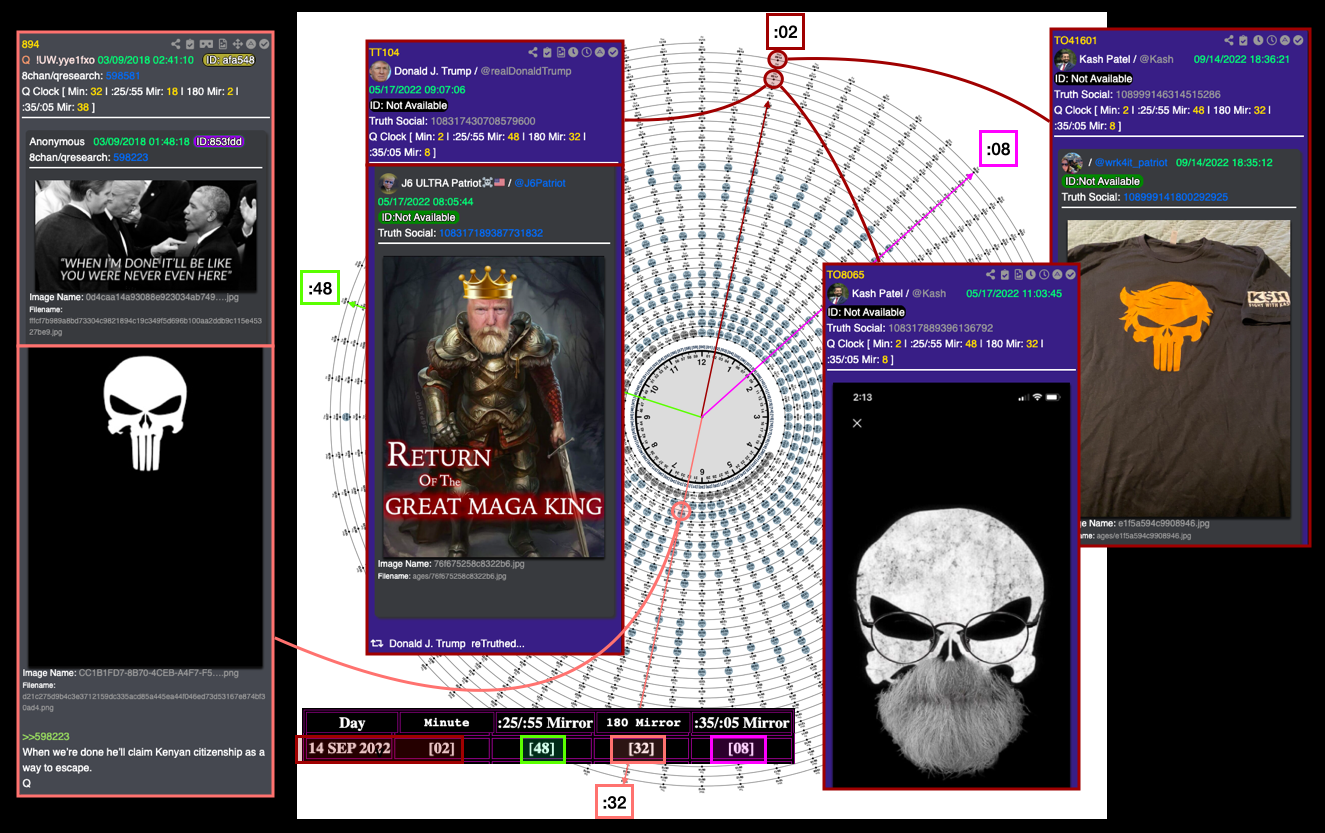This screenshot has width=1325, height=833.
Task: Click the image file icon on card TO8065
Action: [1019, 274]
